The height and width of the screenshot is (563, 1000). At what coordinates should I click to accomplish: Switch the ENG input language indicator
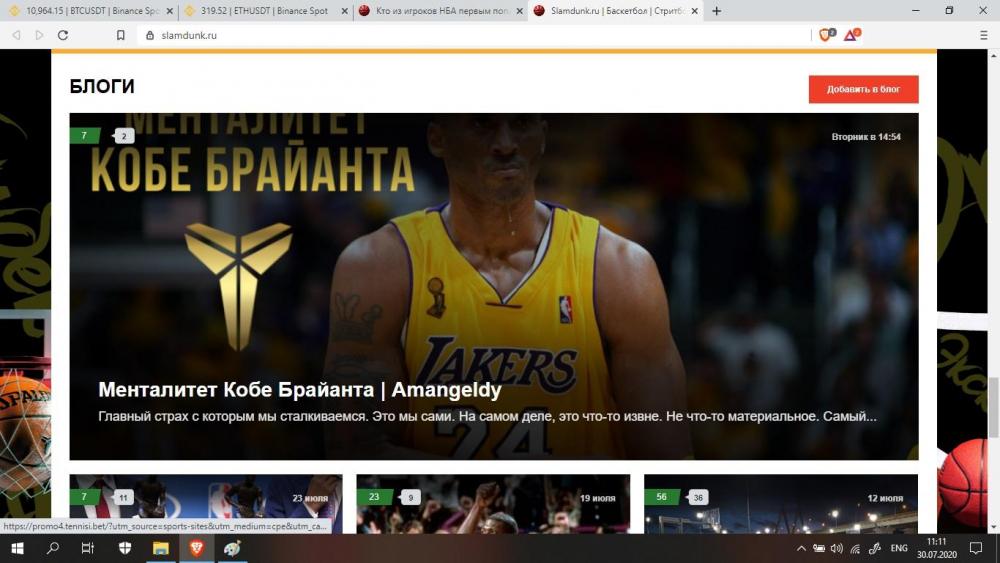pyautogui.click(x=899, y=548)
